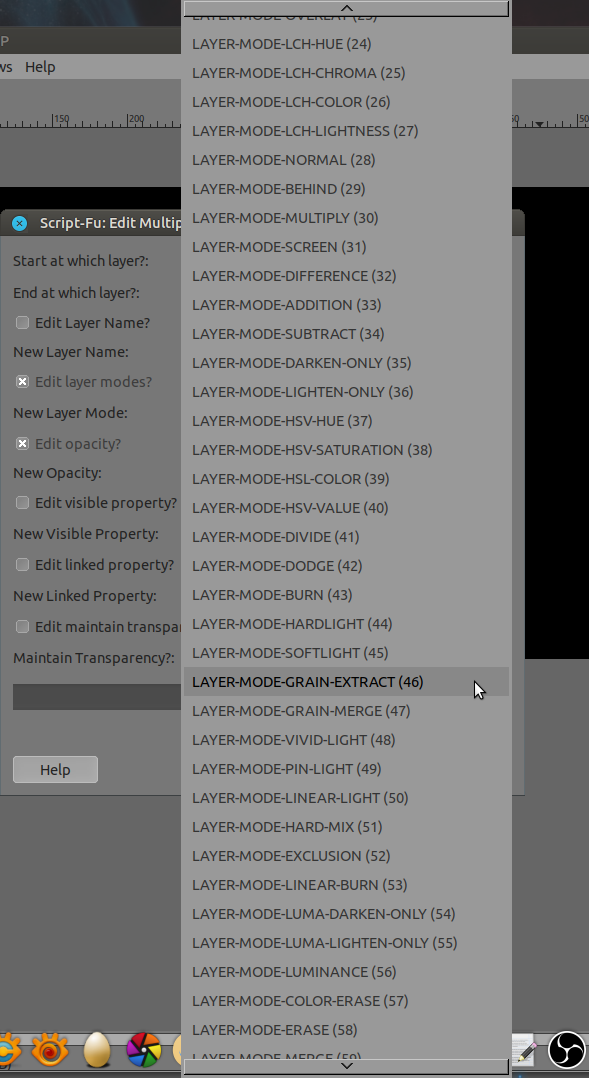The height and width of the screenshot is (1078, 589).
Task: Choose LAYER-MODE-BEHIND (29)
Action: (346, 188)
